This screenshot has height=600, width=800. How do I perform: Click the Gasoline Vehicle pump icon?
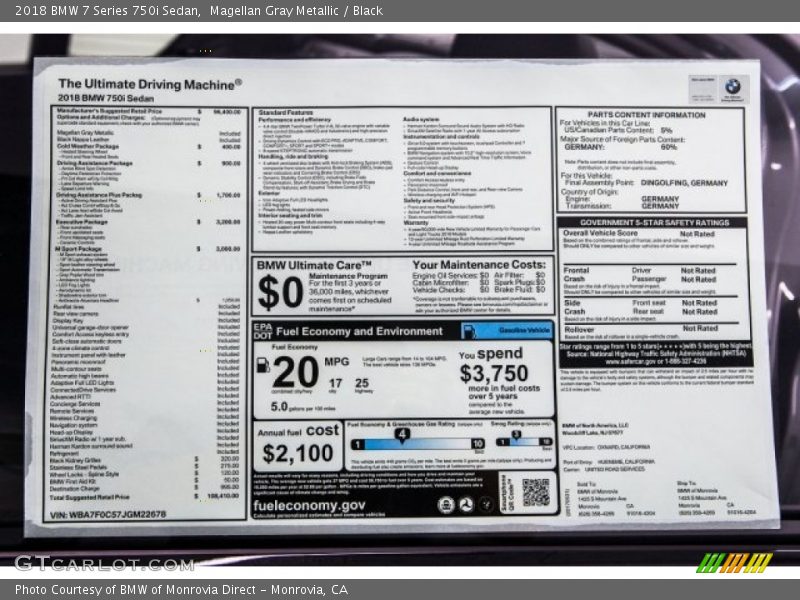[x=468, y=331]
